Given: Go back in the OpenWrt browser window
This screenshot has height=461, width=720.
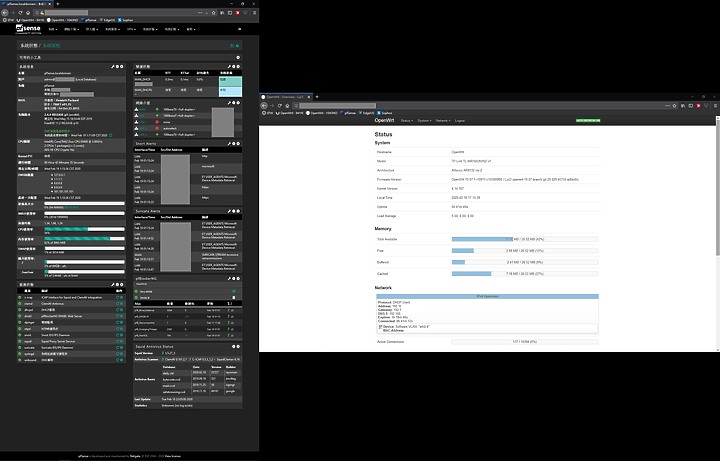Looking at the screenshot, I should pyautogui.click(x=264, y=106).
